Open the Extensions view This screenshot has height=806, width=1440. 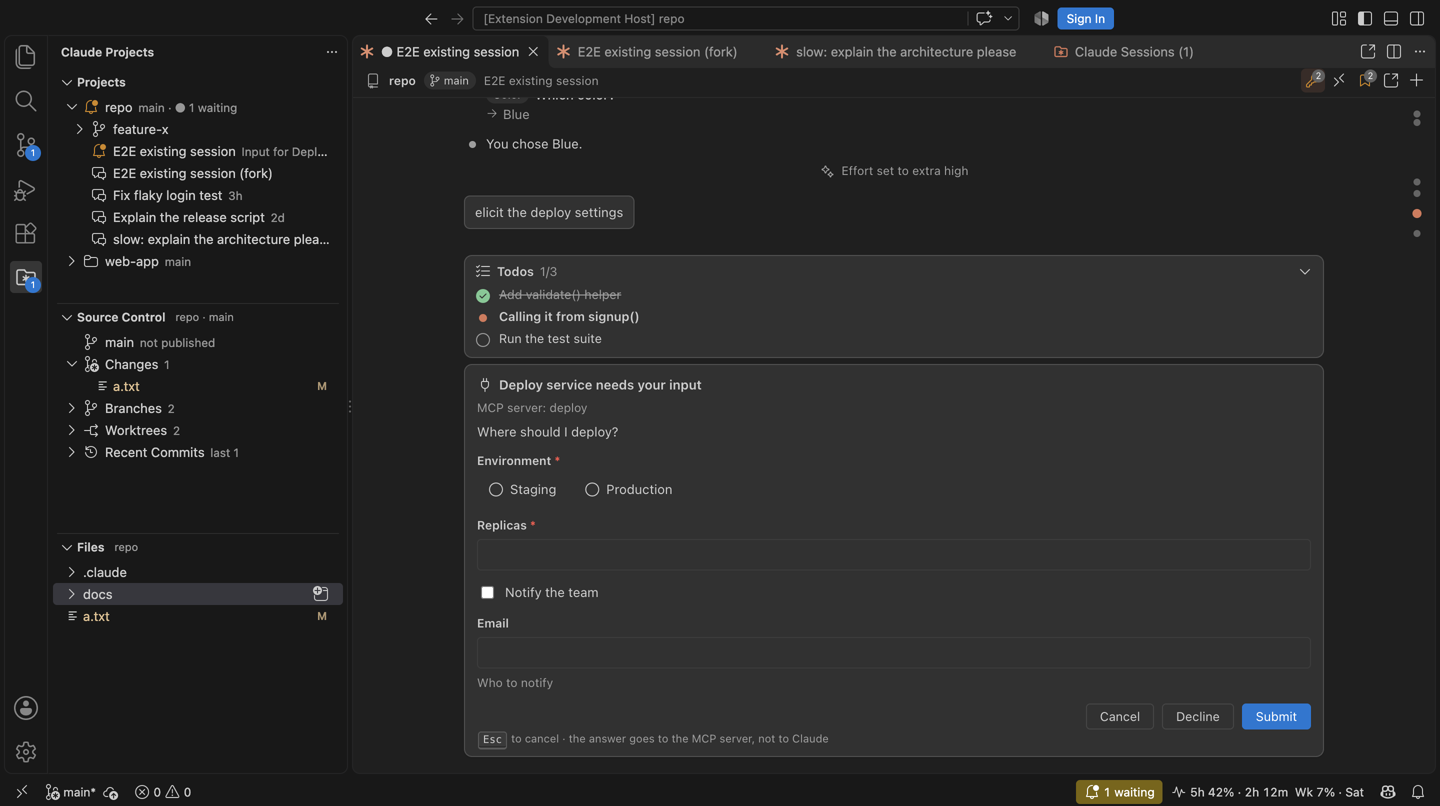click(x=26, y=233)
